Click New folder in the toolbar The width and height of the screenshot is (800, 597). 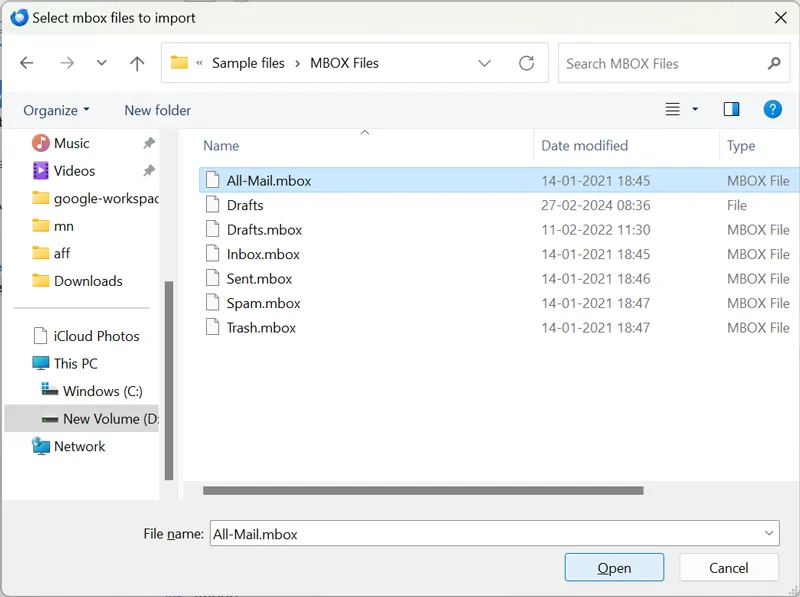157,110
